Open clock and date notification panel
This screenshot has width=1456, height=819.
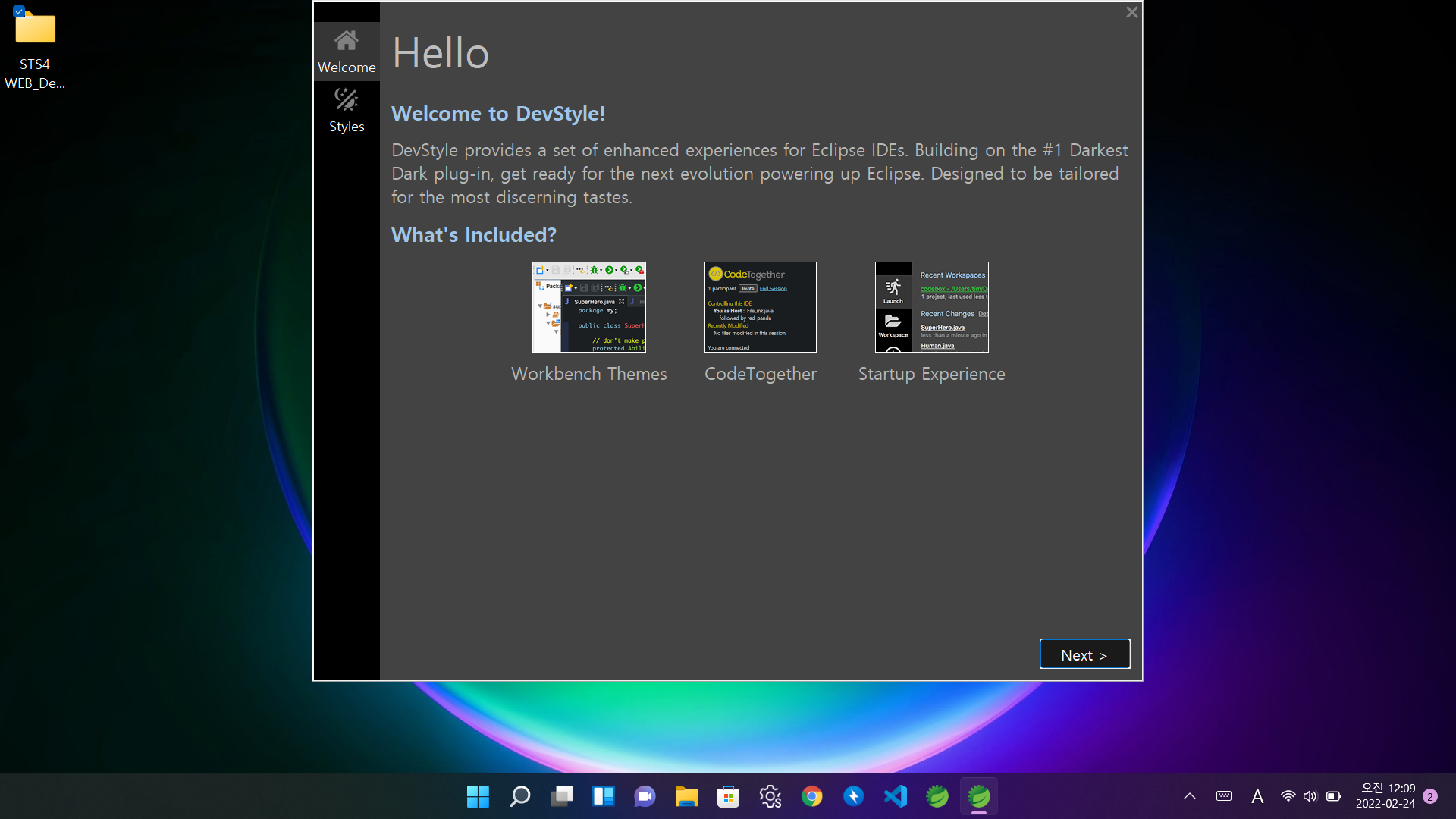coord(1385,796)
